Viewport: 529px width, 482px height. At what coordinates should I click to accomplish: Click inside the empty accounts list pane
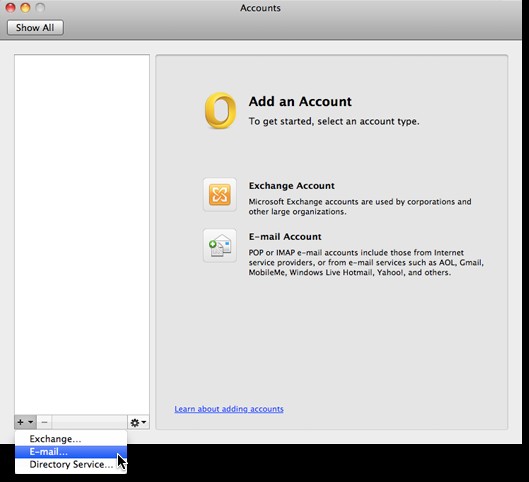point(82,234)
